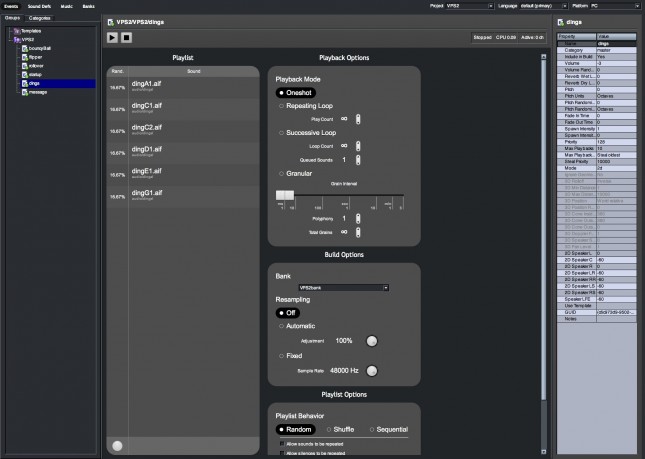Click the Adjustment knob under Automatic resampling
645x459 pixels.
point(371,340)
